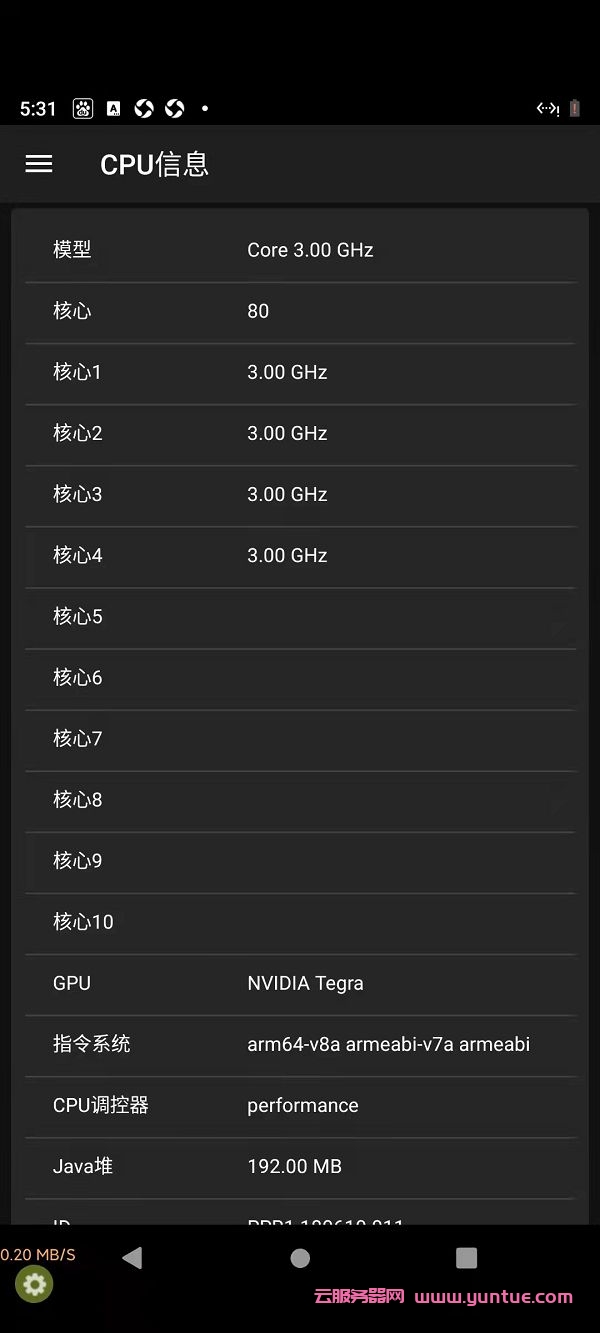Tap the green floating gear icon
Screen dimensions: 600x1333
pyautogui.click(x=35, y=1284)
